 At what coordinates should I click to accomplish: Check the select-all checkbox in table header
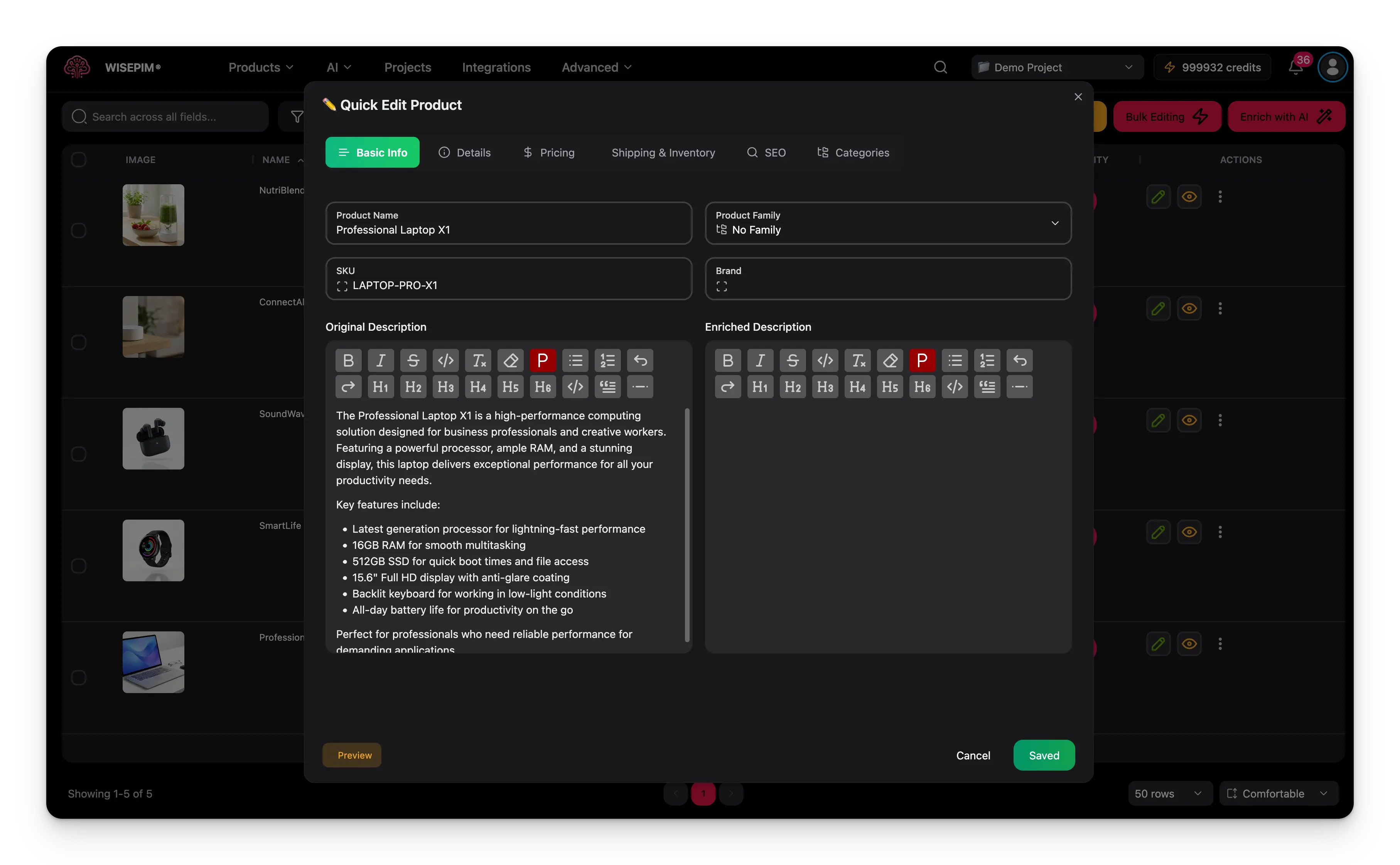pos(79,160)
